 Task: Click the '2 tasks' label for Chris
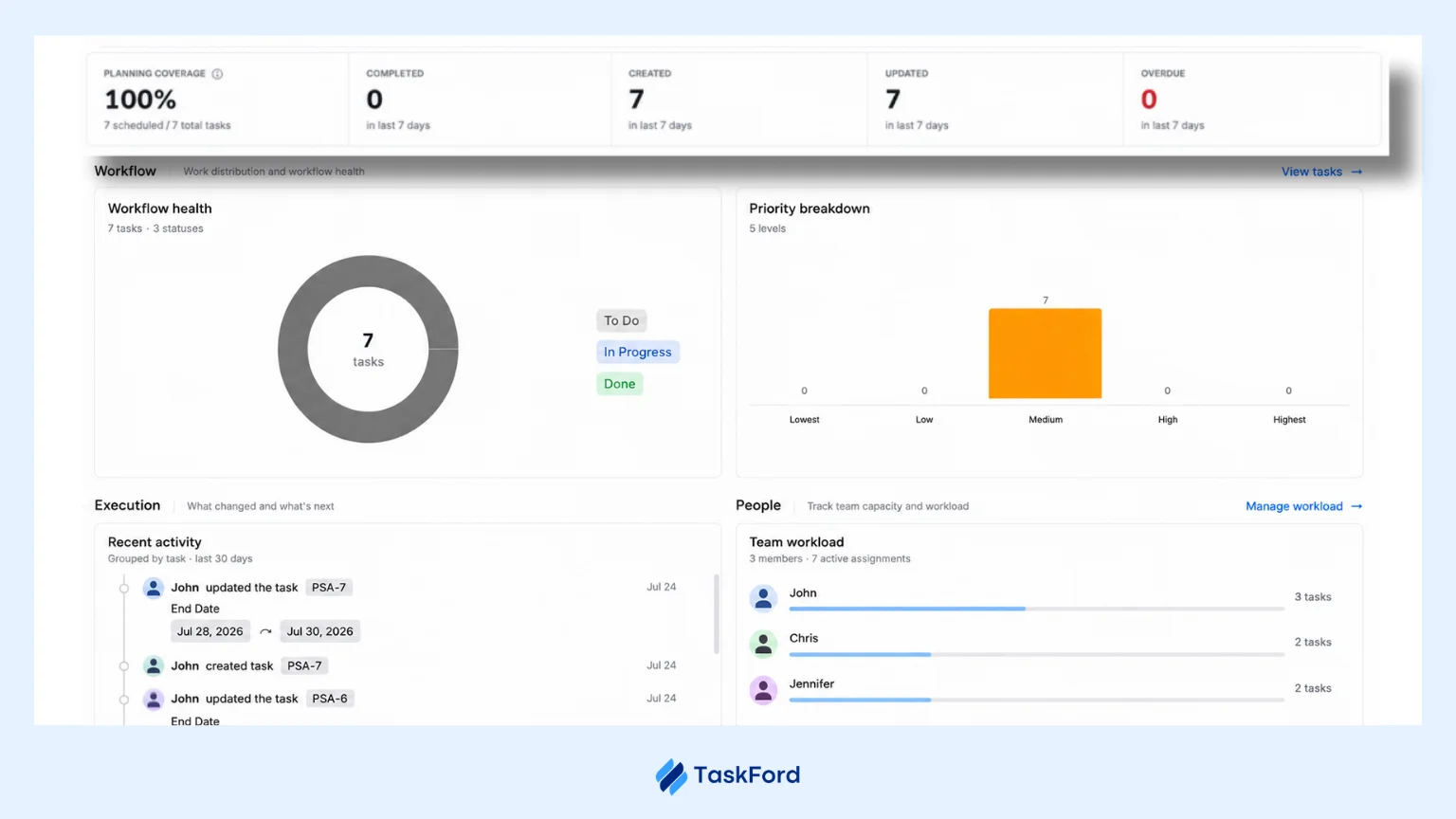(1313, 643)
